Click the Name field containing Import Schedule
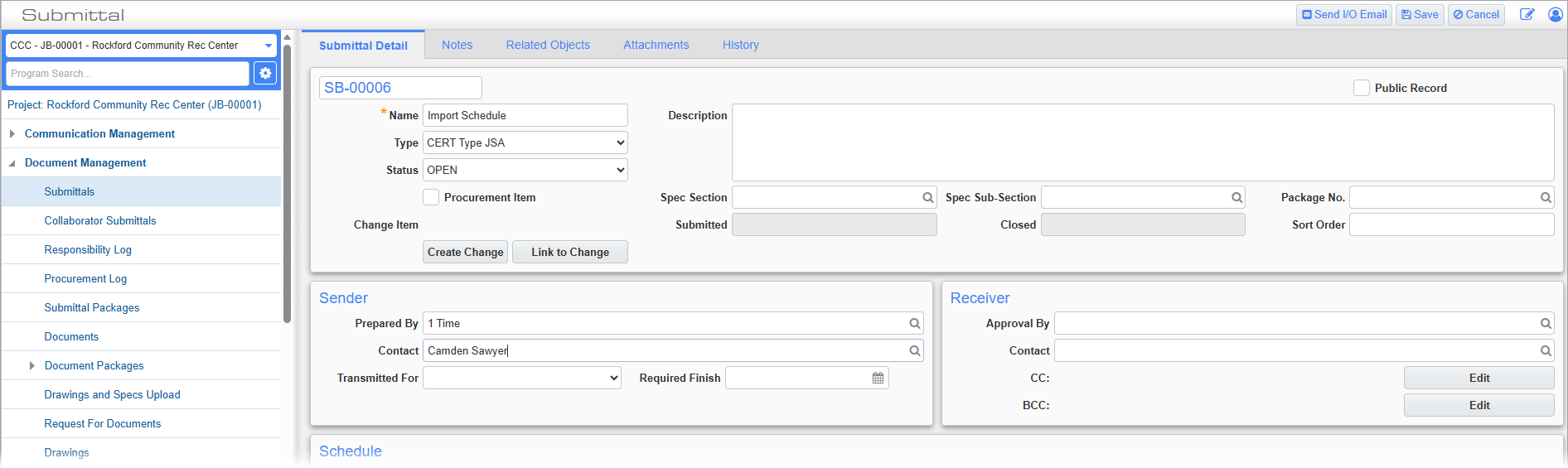1568x468 pixels. pos(525,115)
